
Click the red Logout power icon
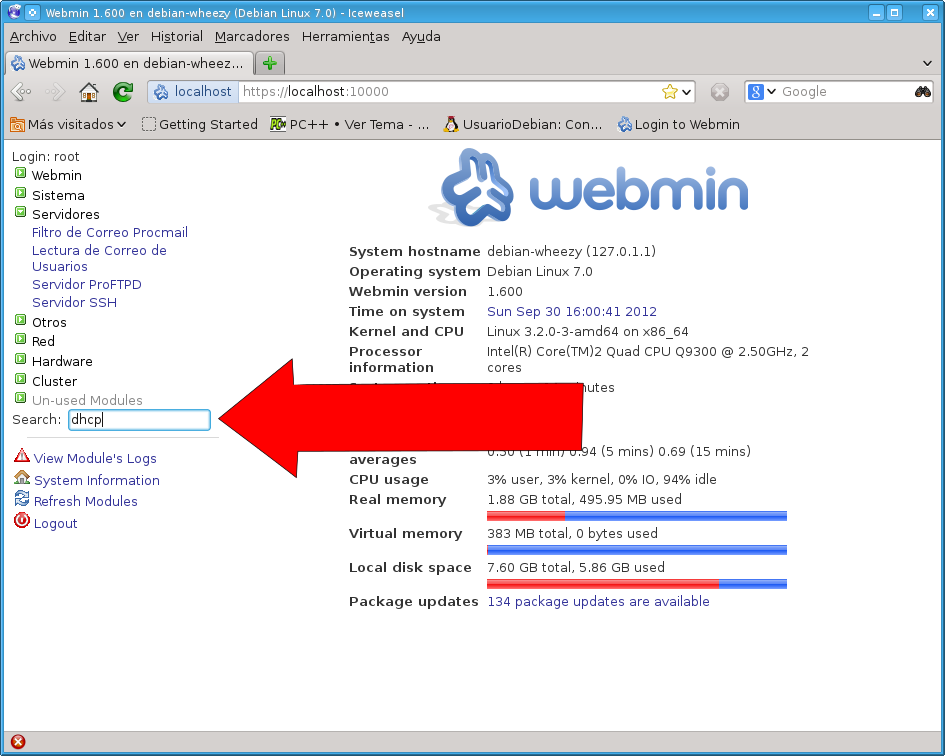pos(22,520)
